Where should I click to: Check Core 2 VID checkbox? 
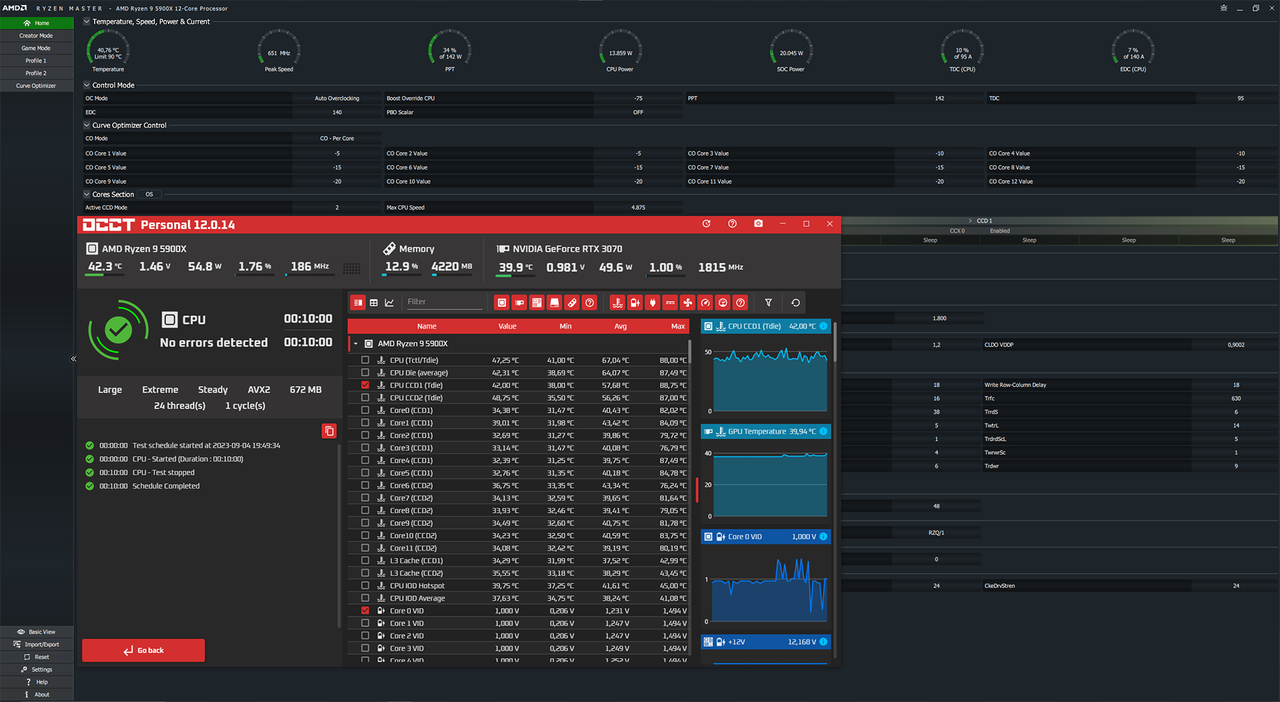(365, 635)
